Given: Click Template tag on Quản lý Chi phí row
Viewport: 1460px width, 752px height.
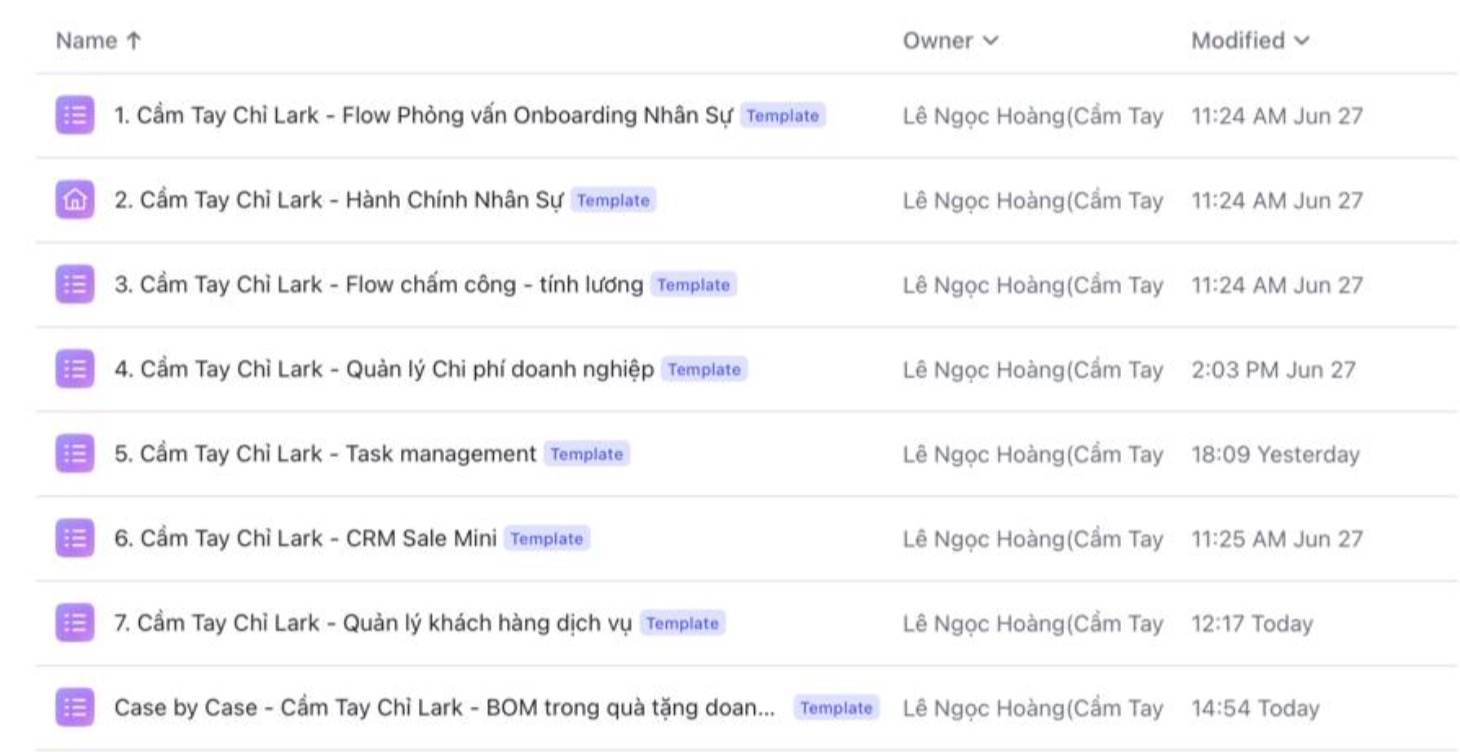Looking at the screenshot, I should [x=704, y=369].
